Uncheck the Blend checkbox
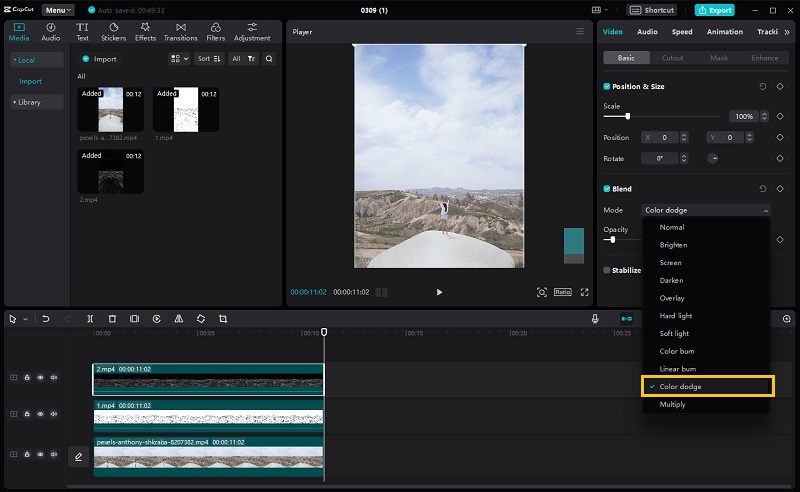Screen dimensions: 800x492 point(607,188)
